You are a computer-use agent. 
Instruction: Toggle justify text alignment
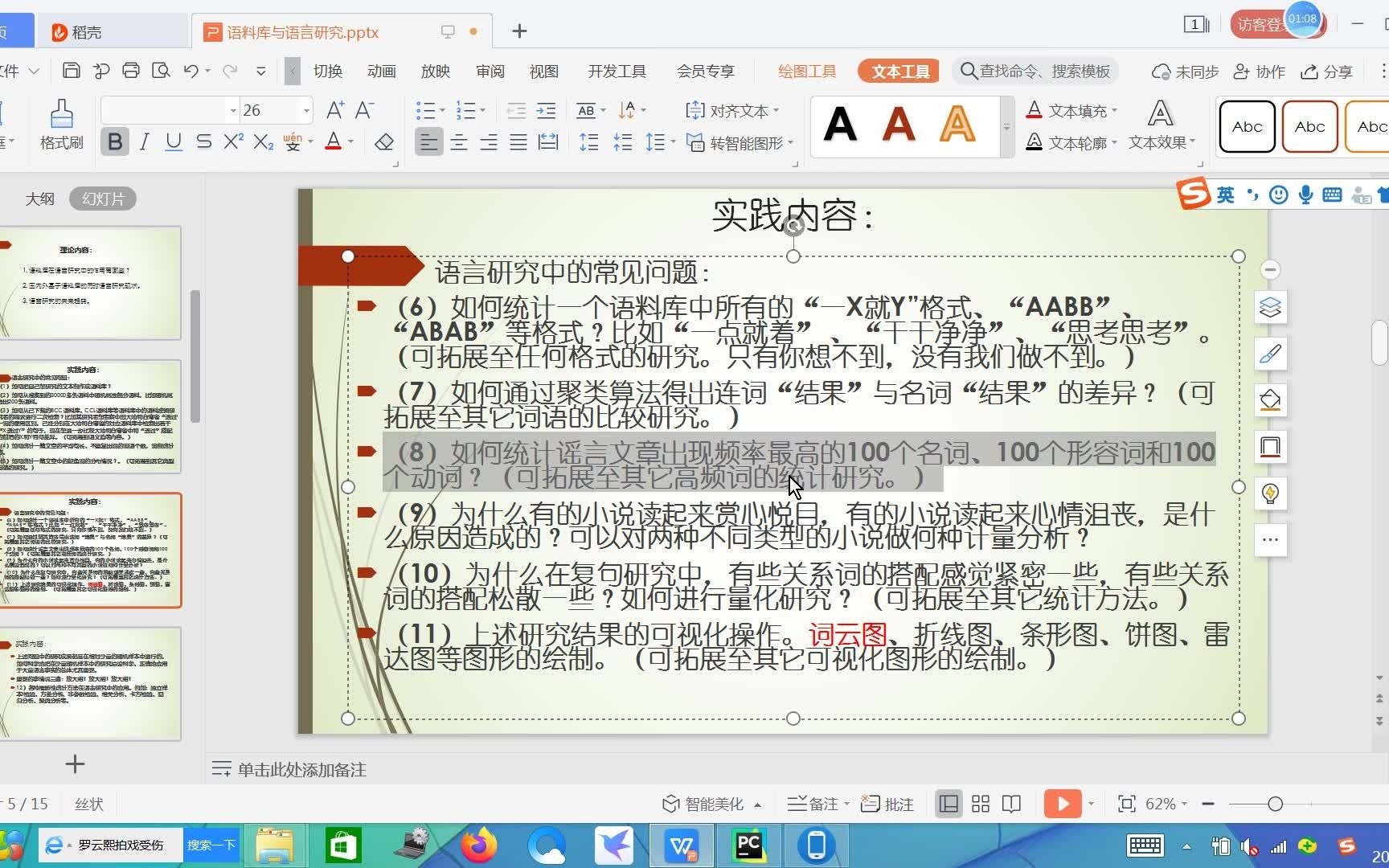[x=518, y=142]
